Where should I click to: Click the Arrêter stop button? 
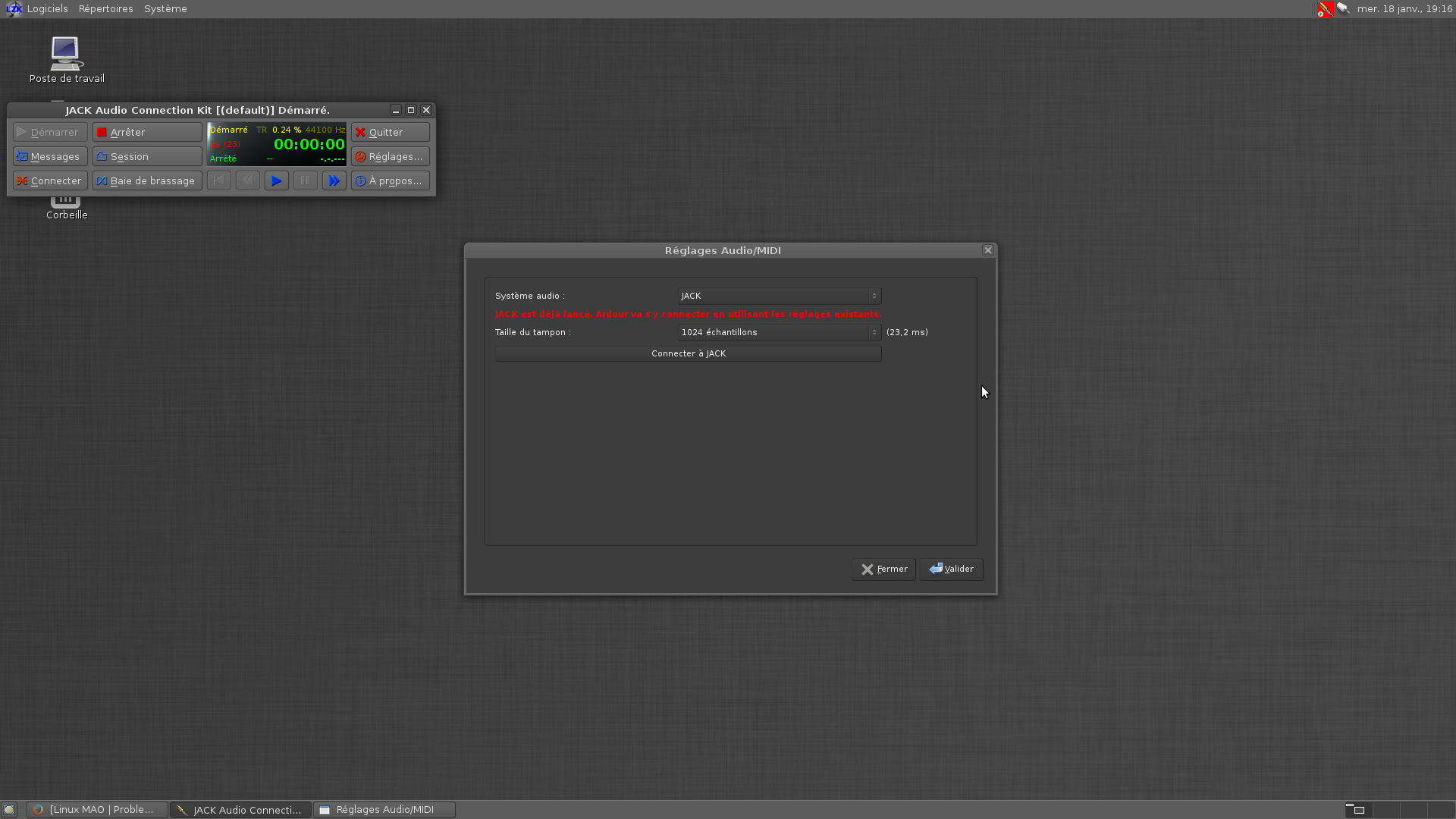pyautogui.click(x=147, y=132)
